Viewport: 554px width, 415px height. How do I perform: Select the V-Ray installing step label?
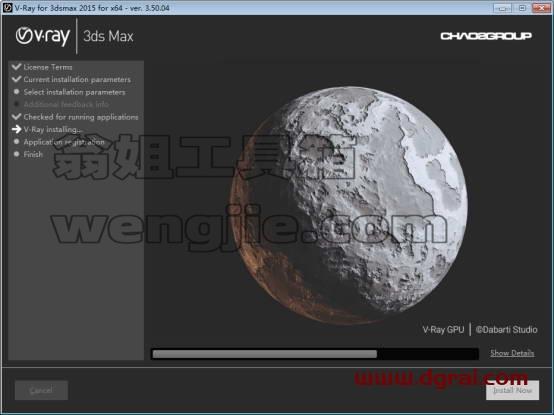[x=53, y=129]
